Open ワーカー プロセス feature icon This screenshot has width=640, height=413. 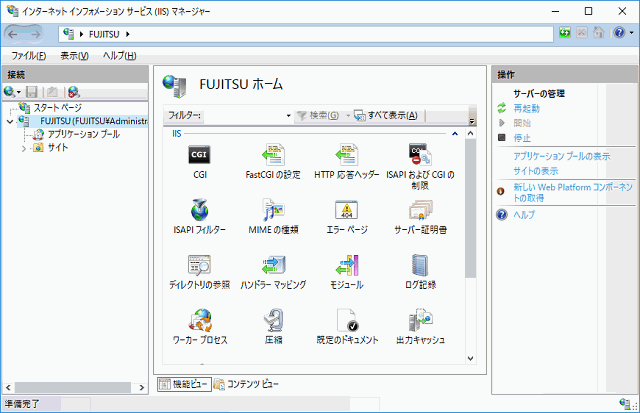(x=200, y=320)
